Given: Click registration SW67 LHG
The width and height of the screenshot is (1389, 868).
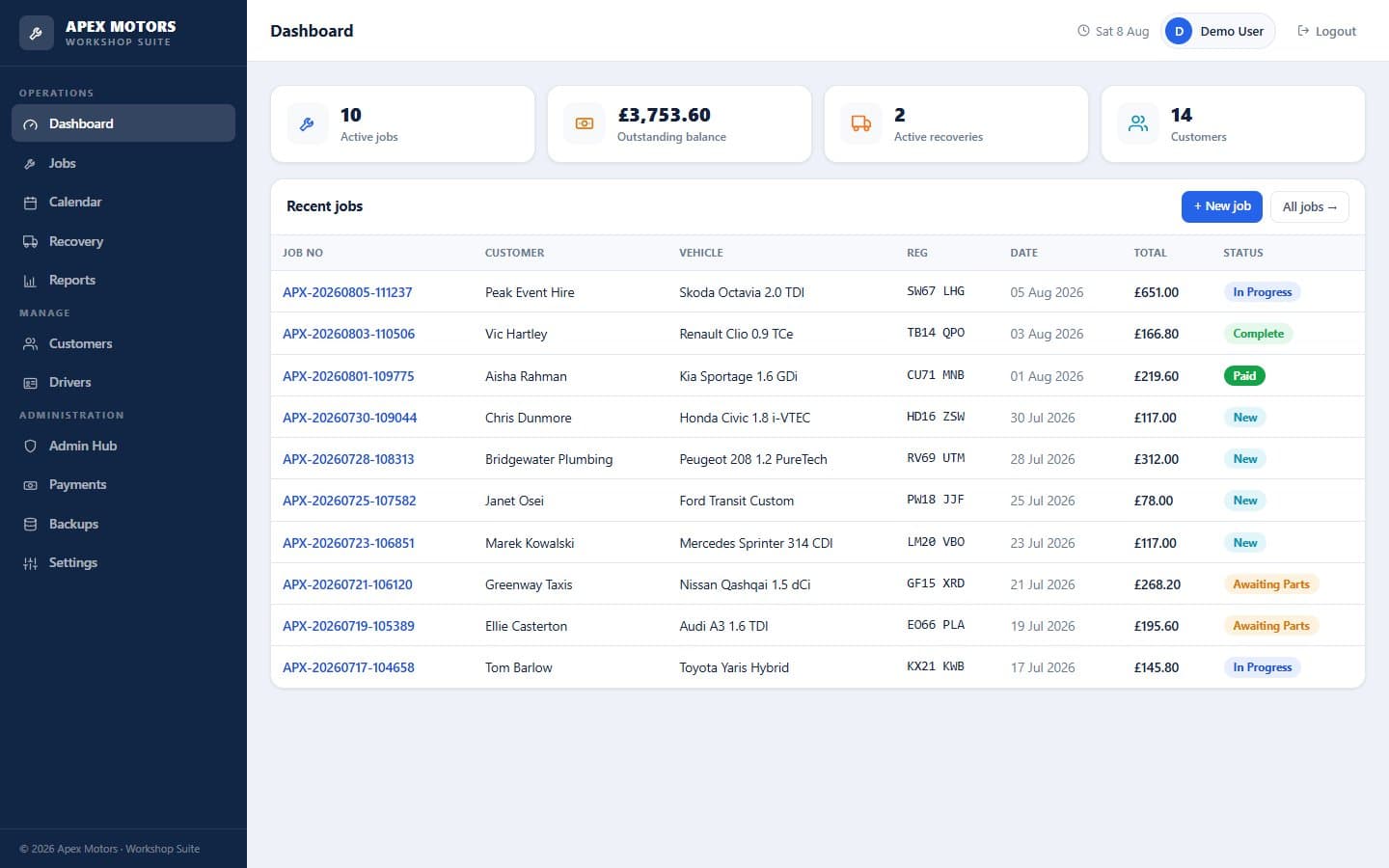Looking at the screenshot, I should (936, 291).
